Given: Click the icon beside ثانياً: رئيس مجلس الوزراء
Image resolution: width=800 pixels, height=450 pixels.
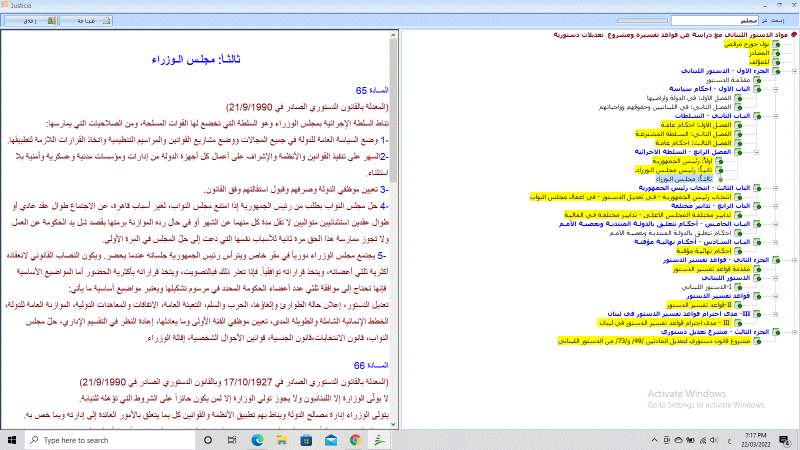Looking at the screenshot, I should pyautogui.click(x=719, y=170).
